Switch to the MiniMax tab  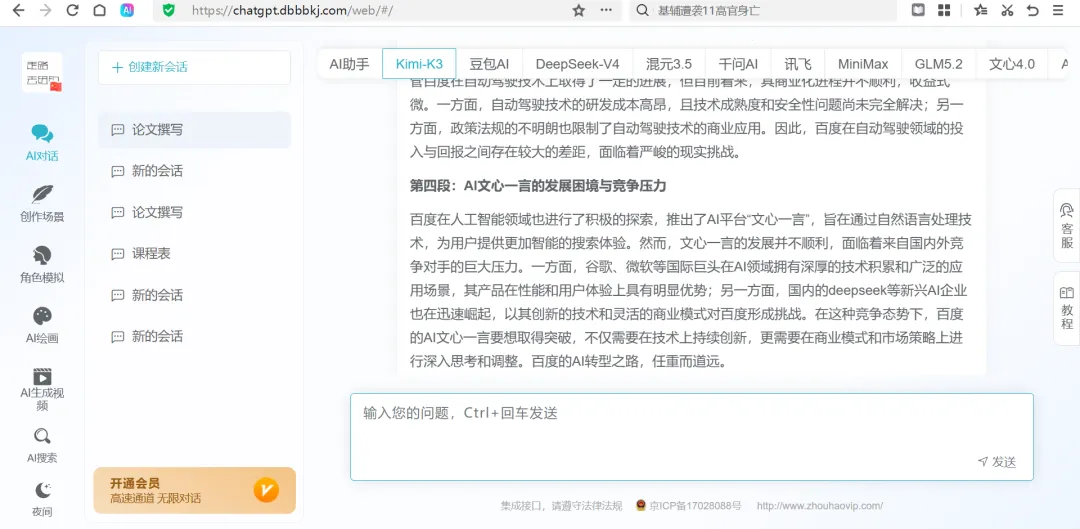(x=863, y=64)
